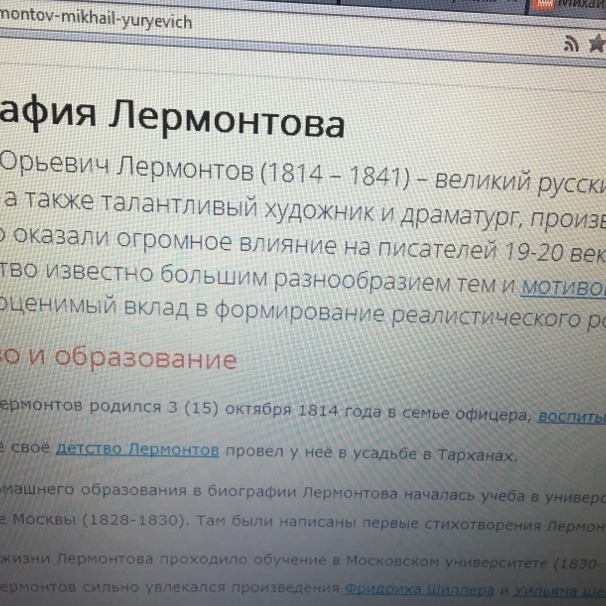Viewport: 606px width, 606px height.
Task: Click the text Там были написаны первые стихотворения
Action: click(368, 523)
